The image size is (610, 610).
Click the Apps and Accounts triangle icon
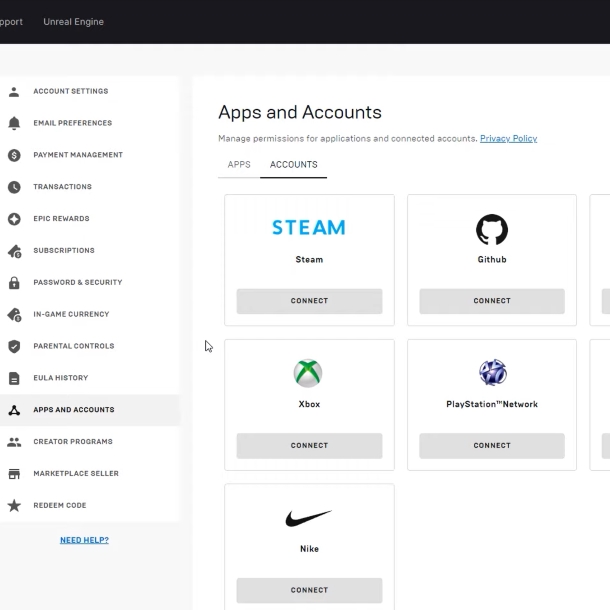14,410
